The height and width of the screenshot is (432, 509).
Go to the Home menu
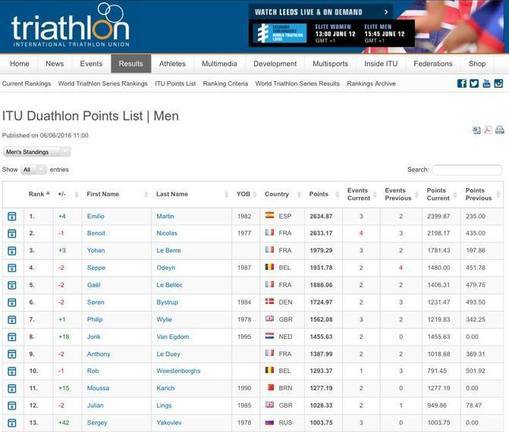point(19,64)
